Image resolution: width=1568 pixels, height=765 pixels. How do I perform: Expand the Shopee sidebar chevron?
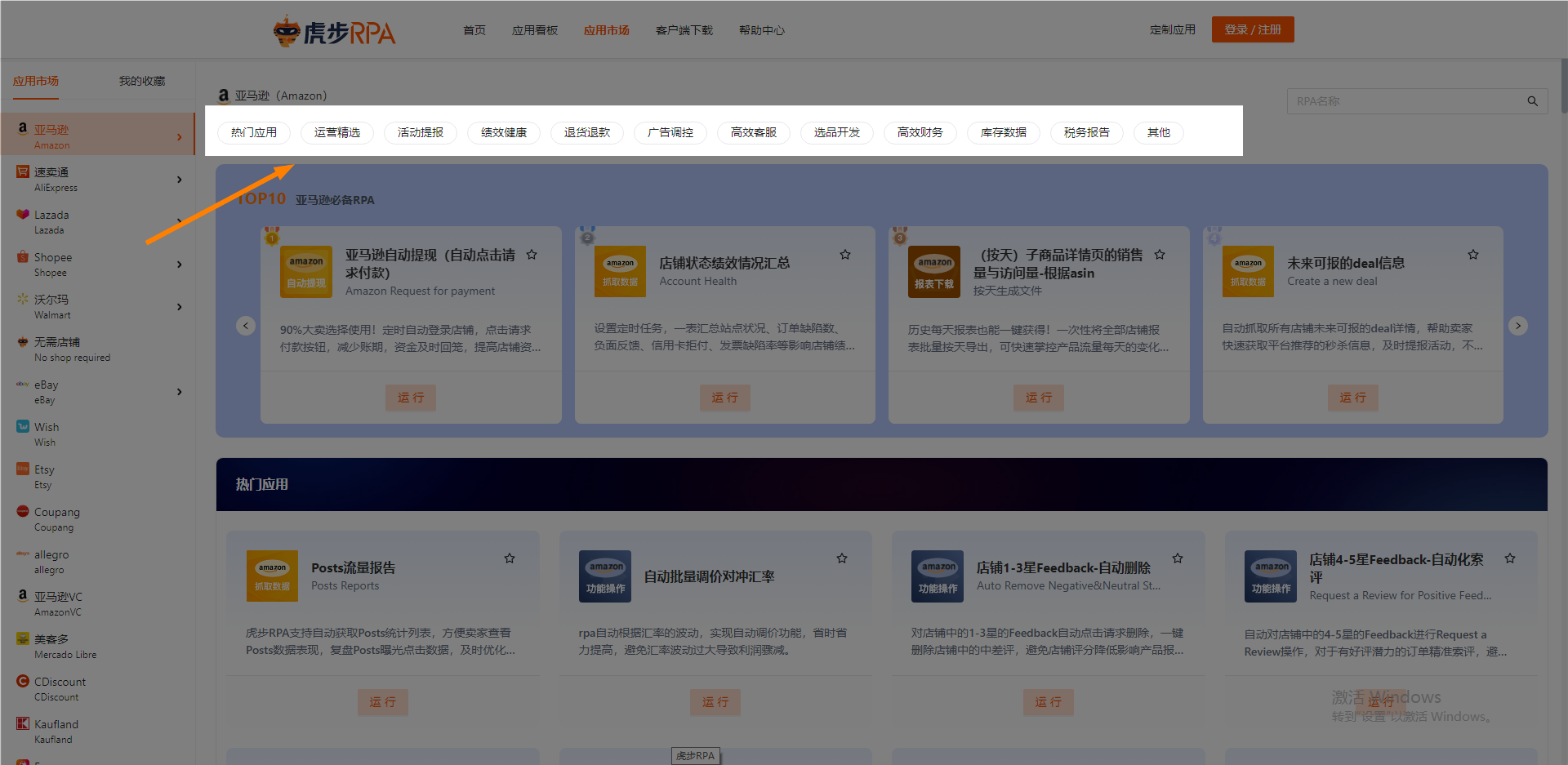tap(180, 265)
